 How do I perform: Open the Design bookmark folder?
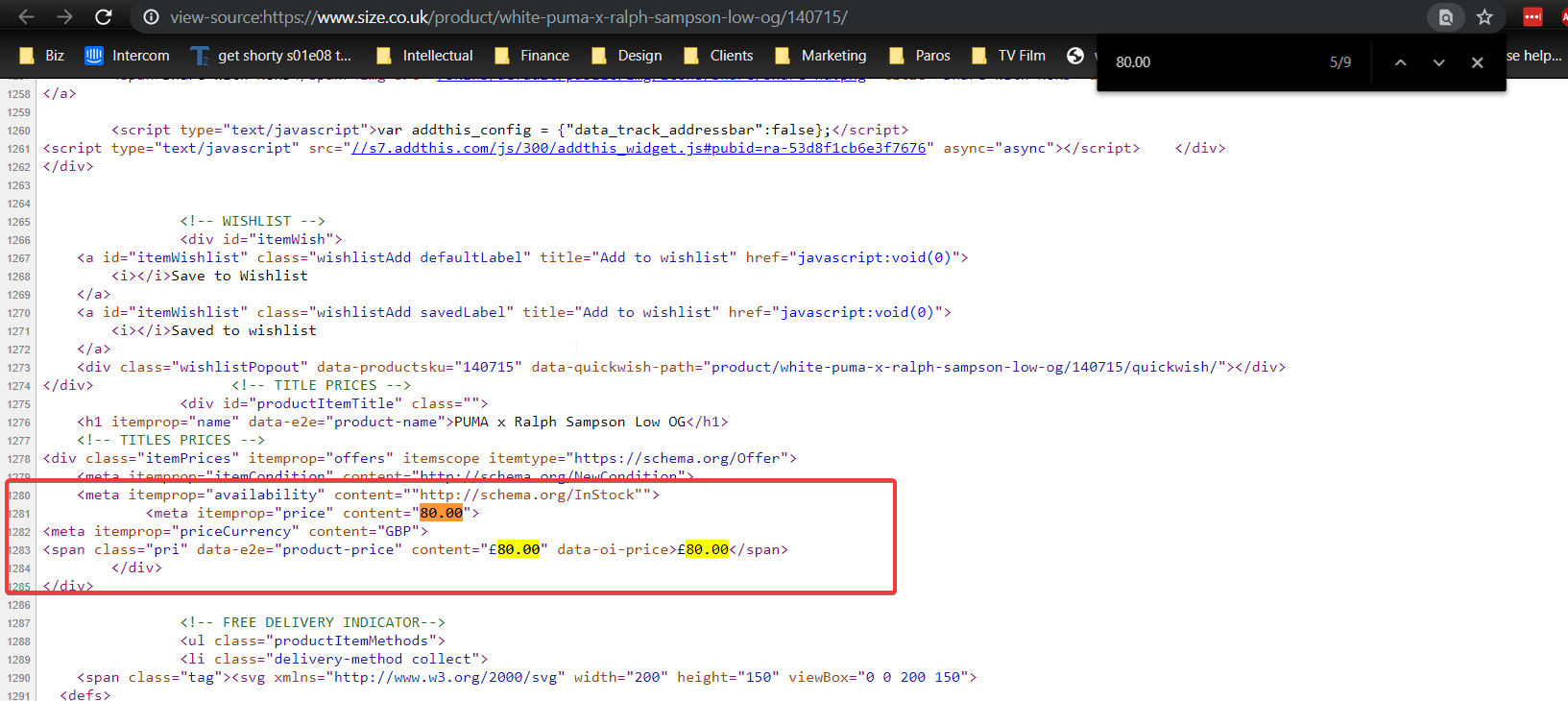(627, 56)
